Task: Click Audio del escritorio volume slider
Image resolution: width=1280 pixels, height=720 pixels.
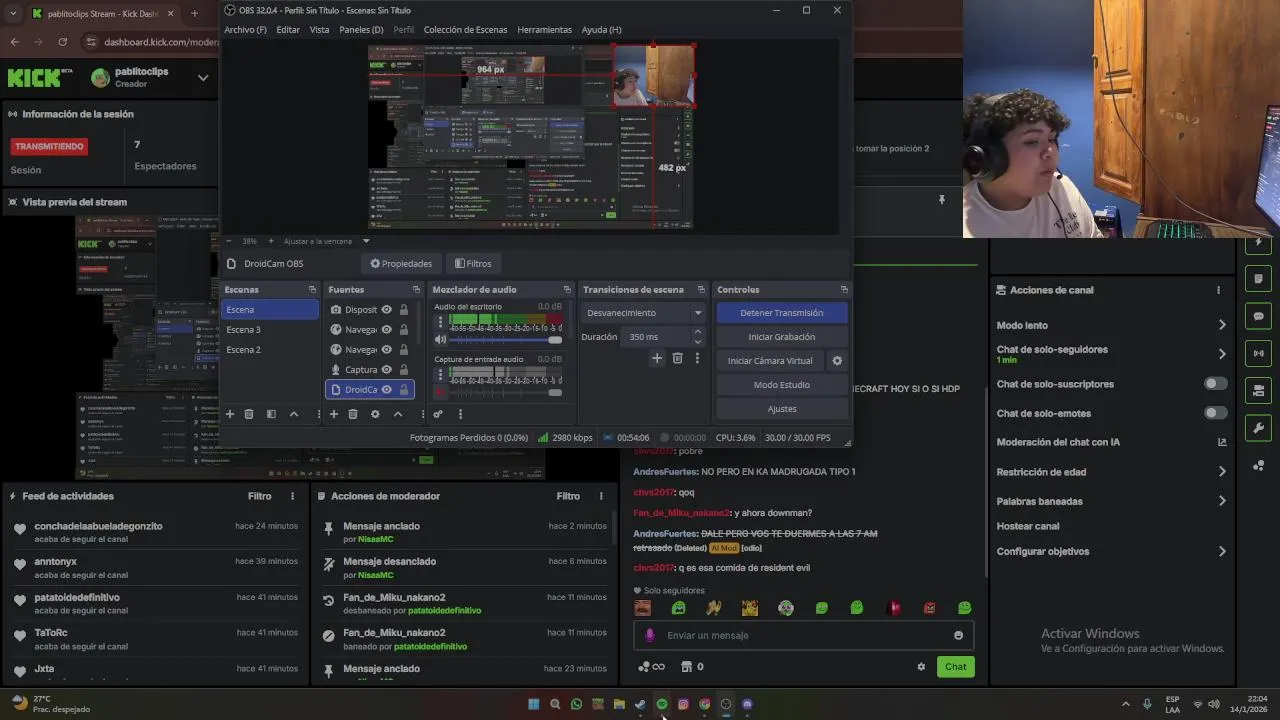Action: coord(506,340)
